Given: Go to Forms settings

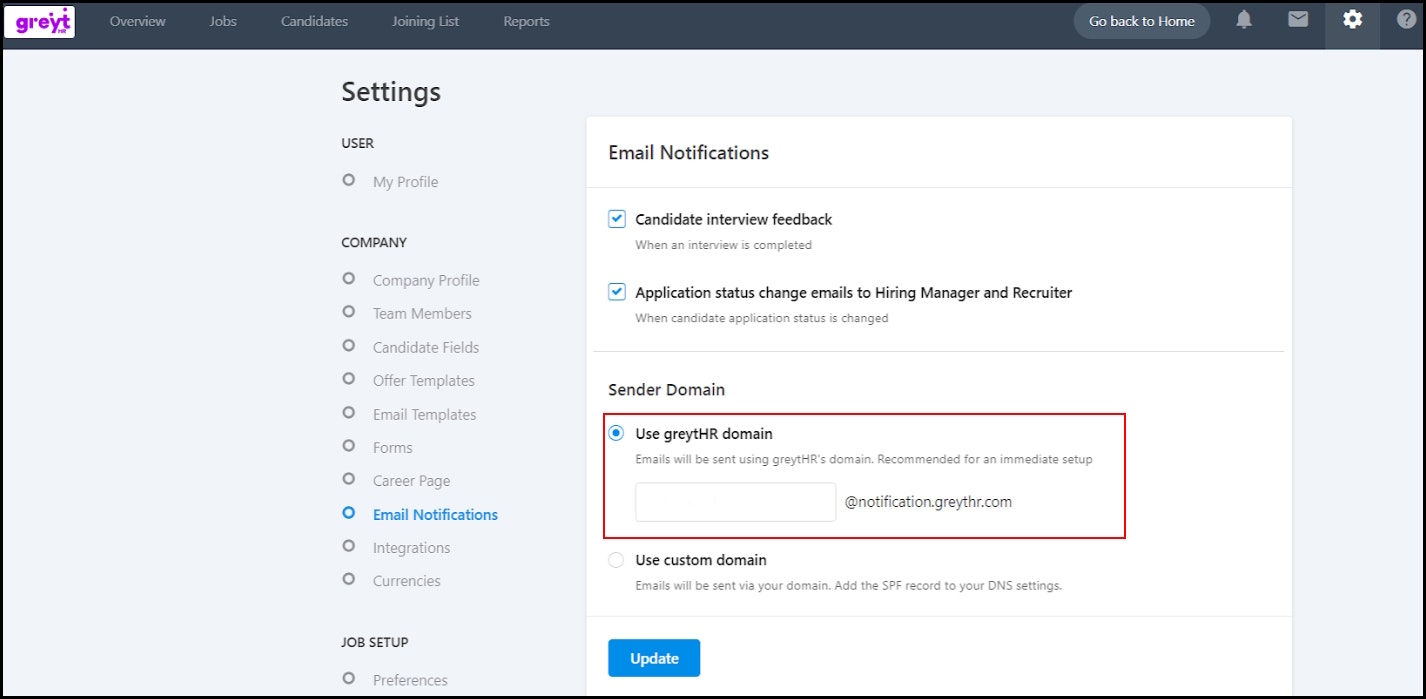Looking at the screenshot, I should (x=393, y=447).
